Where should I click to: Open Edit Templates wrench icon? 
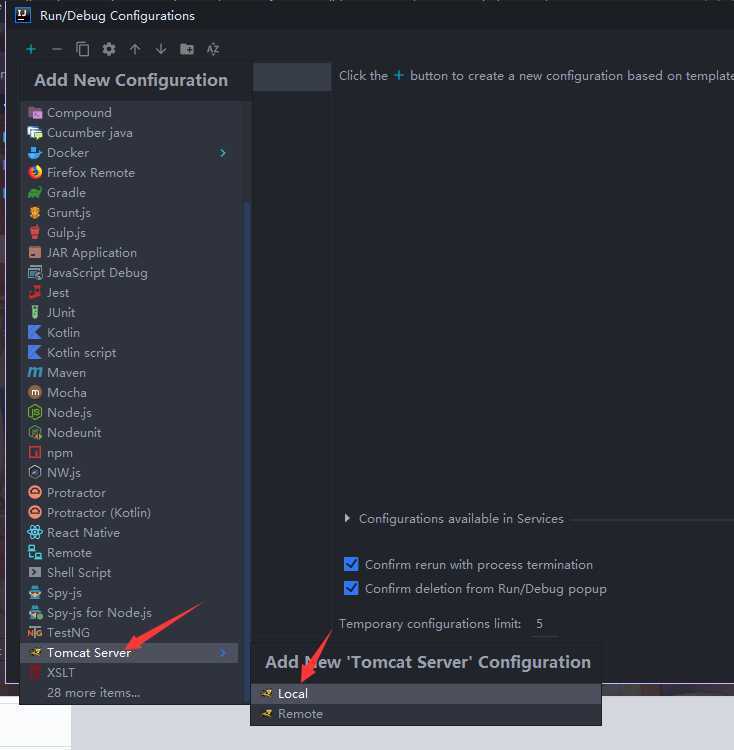click(109, 49)
